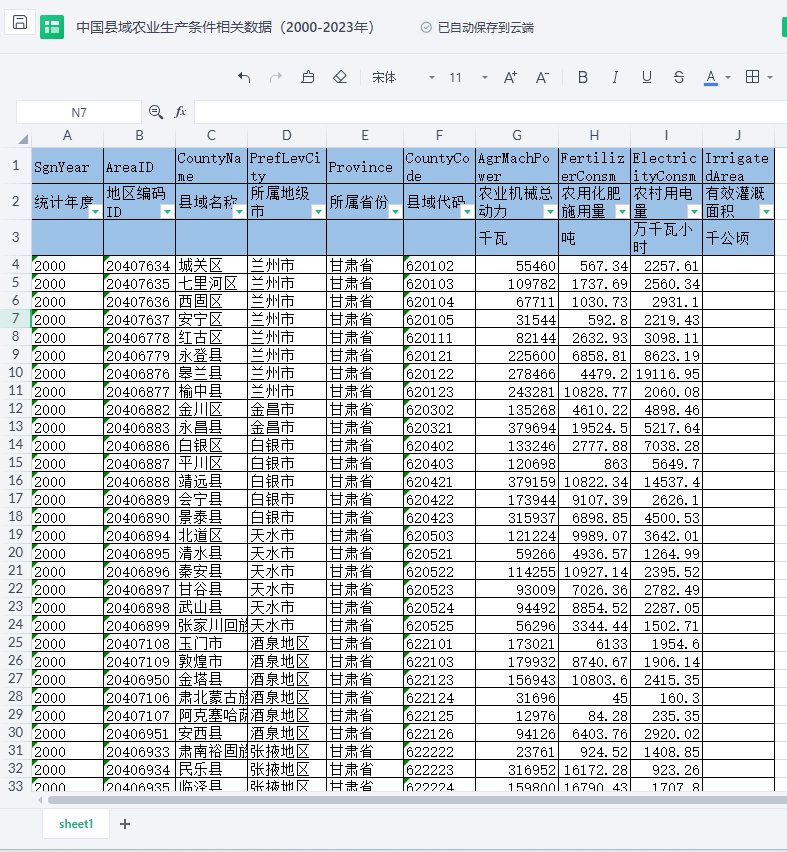Image resolution: width=787 pixels, height=852 pixels.
Task: Click the clear formatting eraser icon
Action: pyautogui.click(x=340, y=77)
